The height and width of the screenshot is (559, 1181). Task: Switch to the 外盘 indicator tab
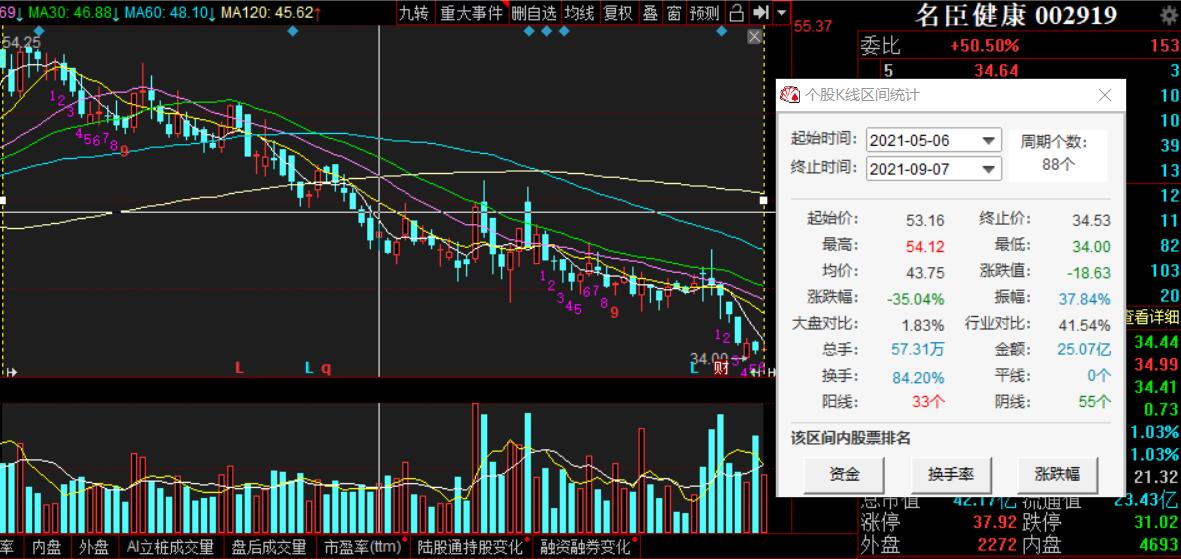(94, 548)
